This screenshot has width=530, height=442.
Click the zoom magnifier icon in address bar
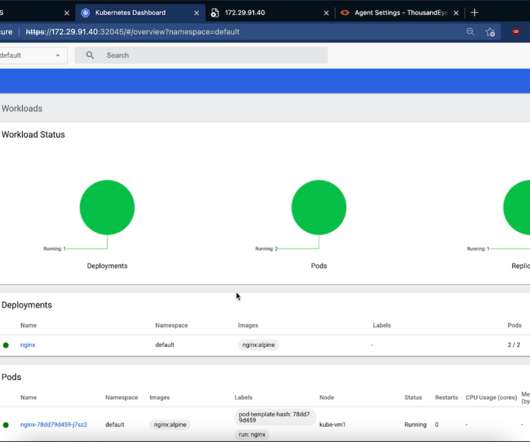click(x=470, y=32)
